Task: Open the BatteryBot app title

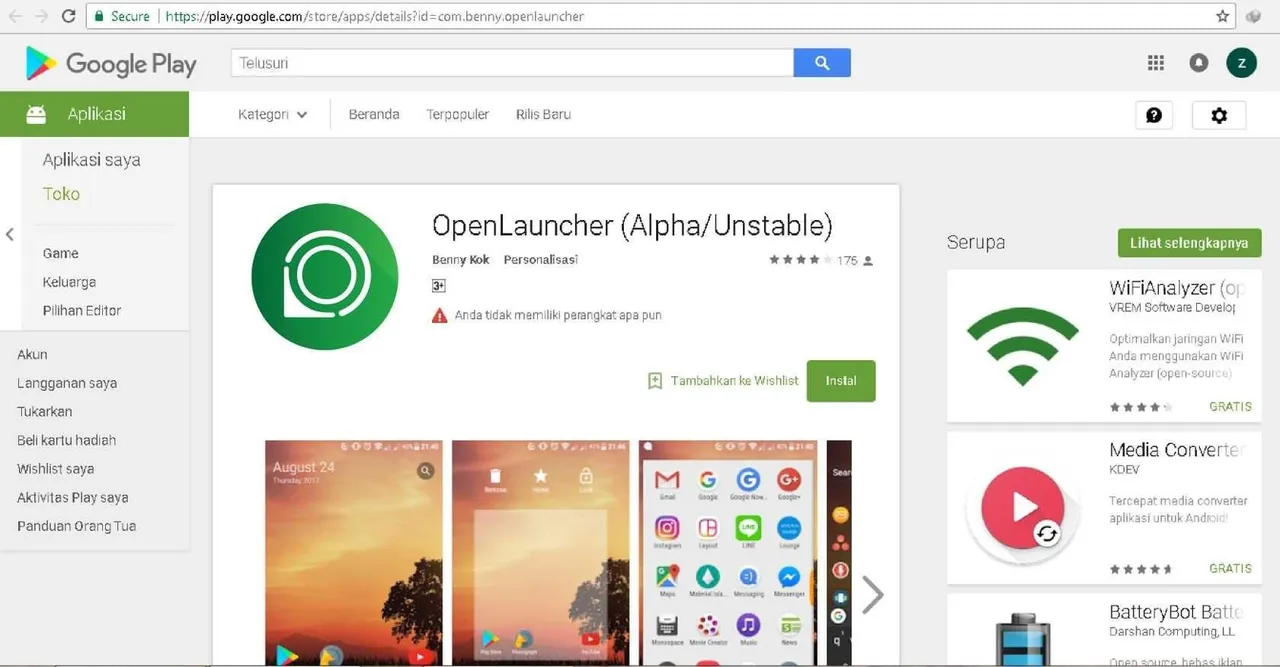Action: pos(1176,612)
